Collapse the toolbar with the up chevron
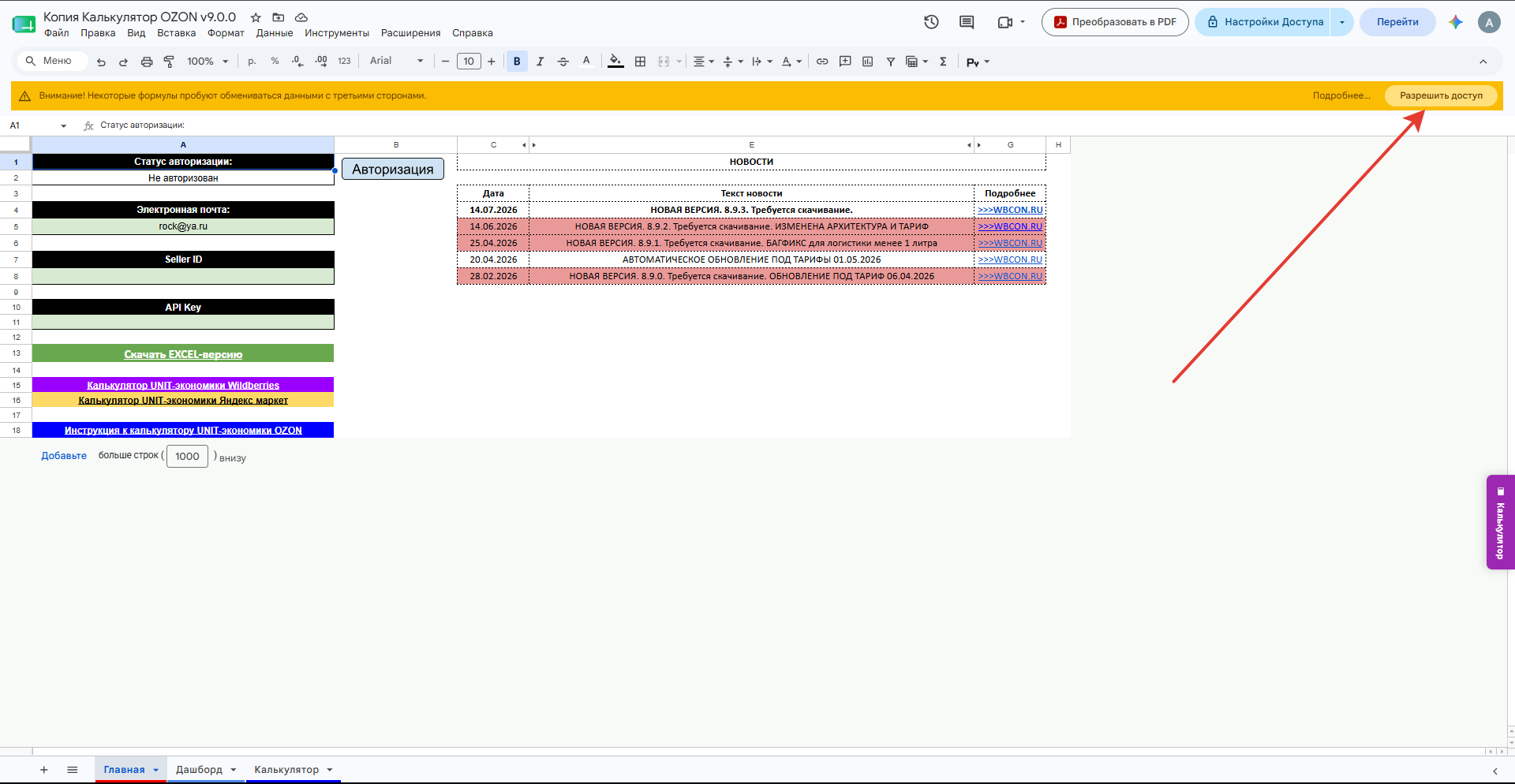The width and height of the screenshot is (1515, 784). 1483,62
